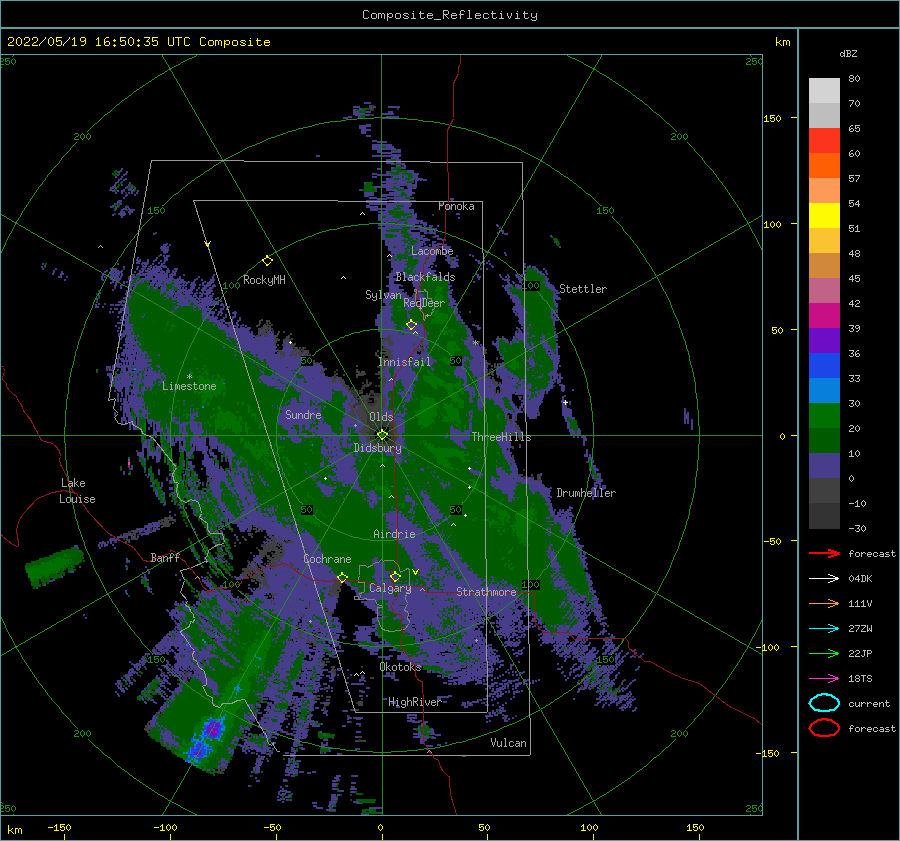
Task: Click the green 22JP arrow icon
Action: click(824, 653)
